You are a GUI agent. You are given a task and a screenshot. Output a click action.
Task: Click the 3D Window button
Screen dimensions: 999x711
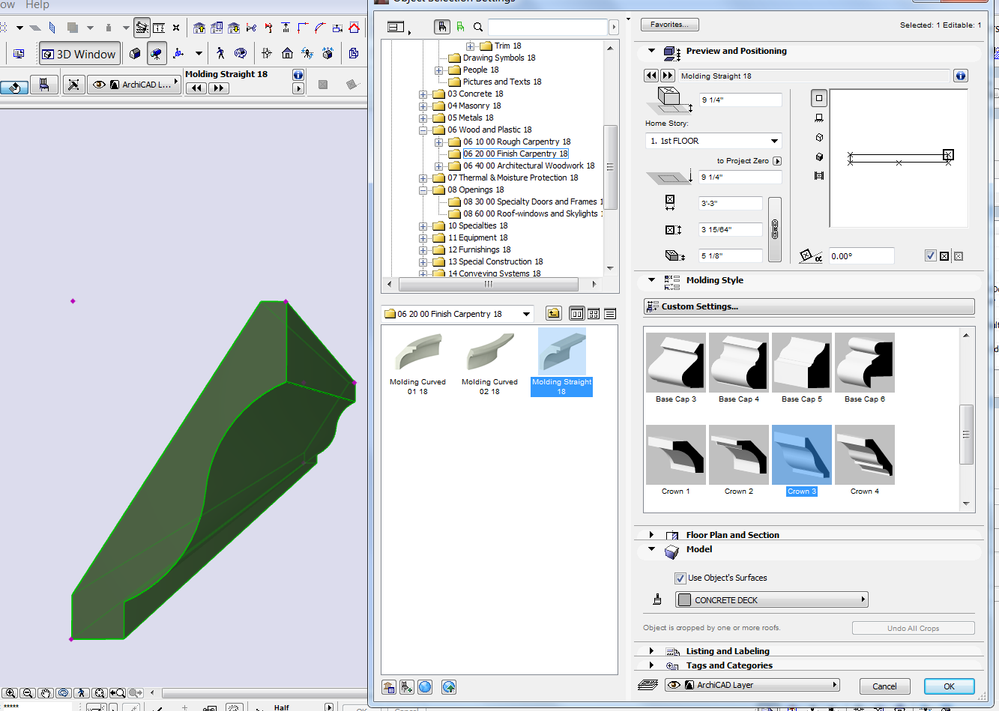79,54
